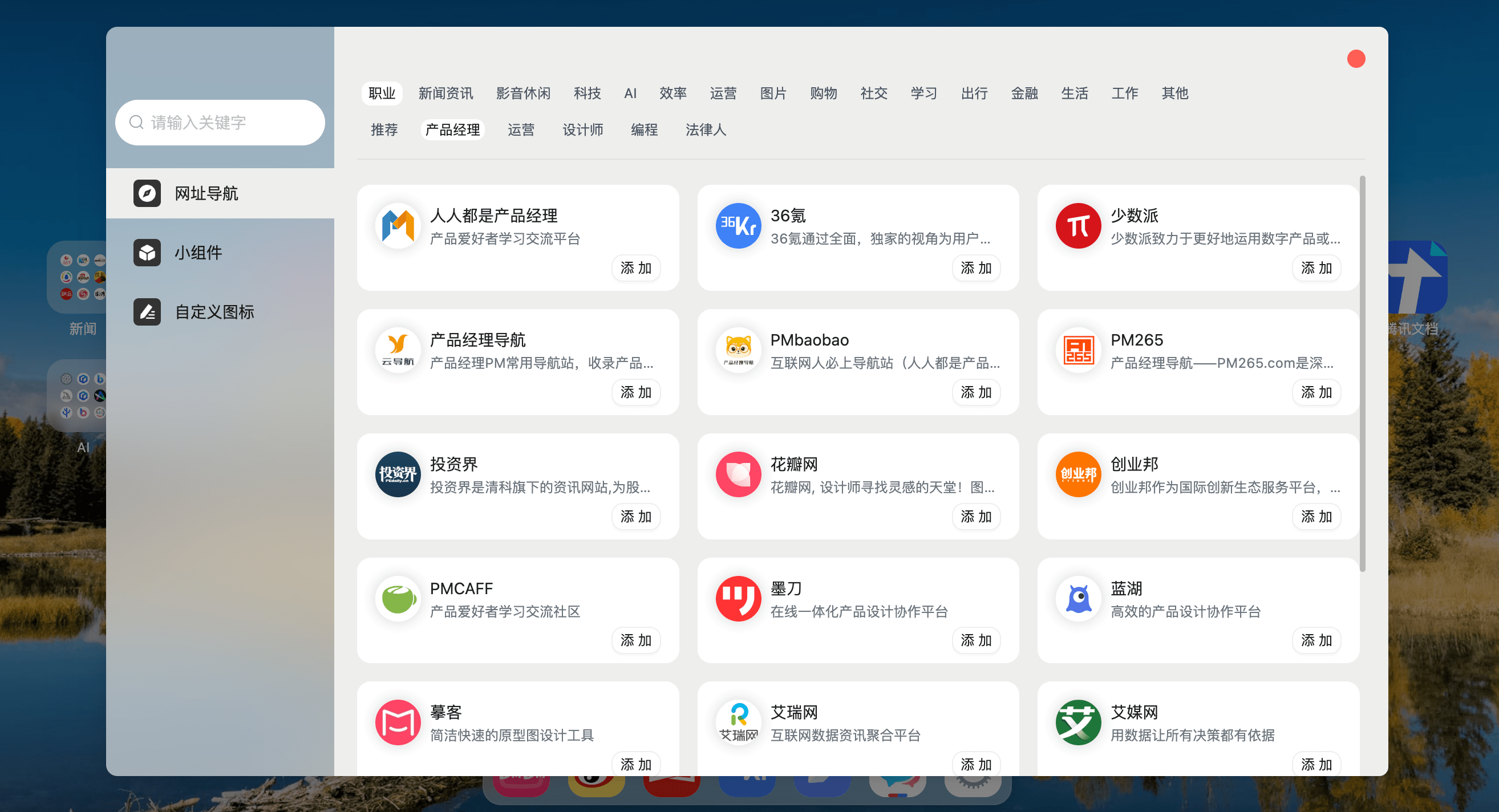Select the 其他 category tab
Image resolution: width=1499 pixels, height=812 pixels.
click(x=1175, y=93)
